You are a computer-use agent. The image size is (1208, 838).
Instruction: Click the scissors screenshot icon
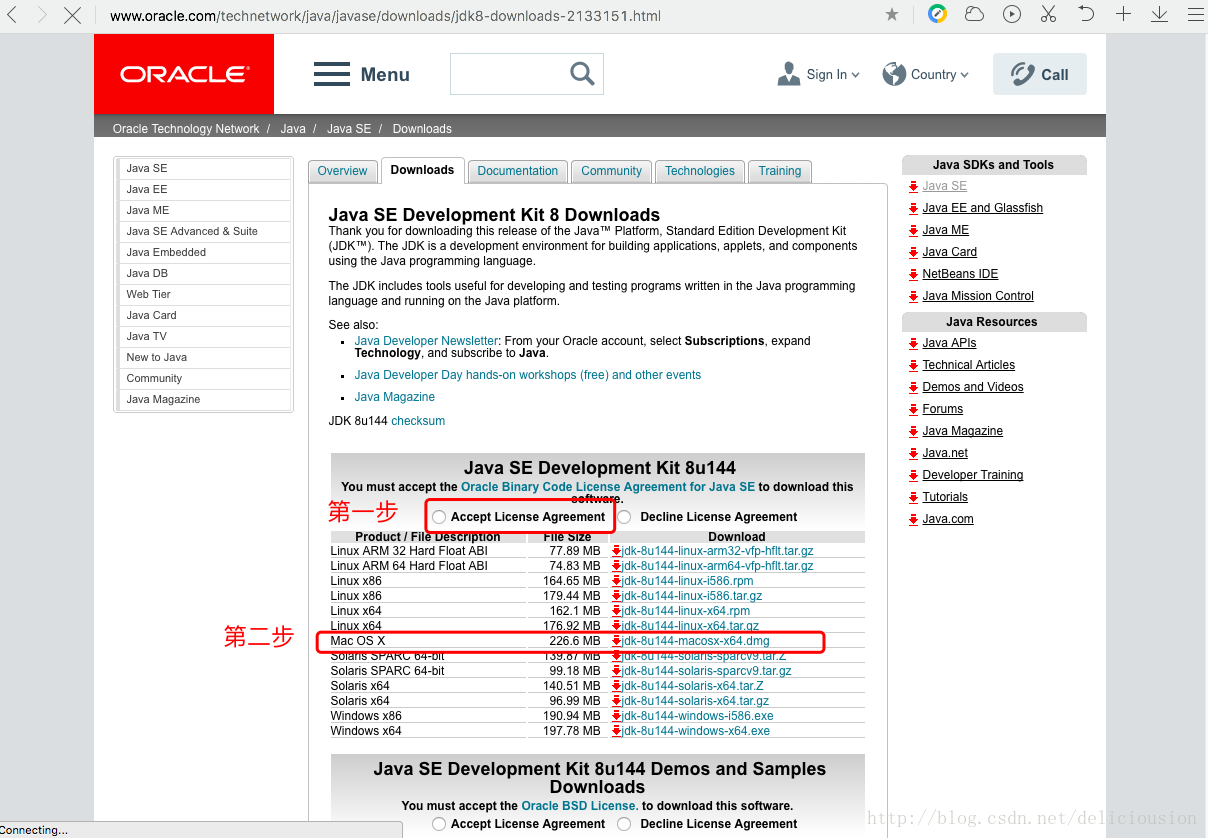coord(1048,14)
